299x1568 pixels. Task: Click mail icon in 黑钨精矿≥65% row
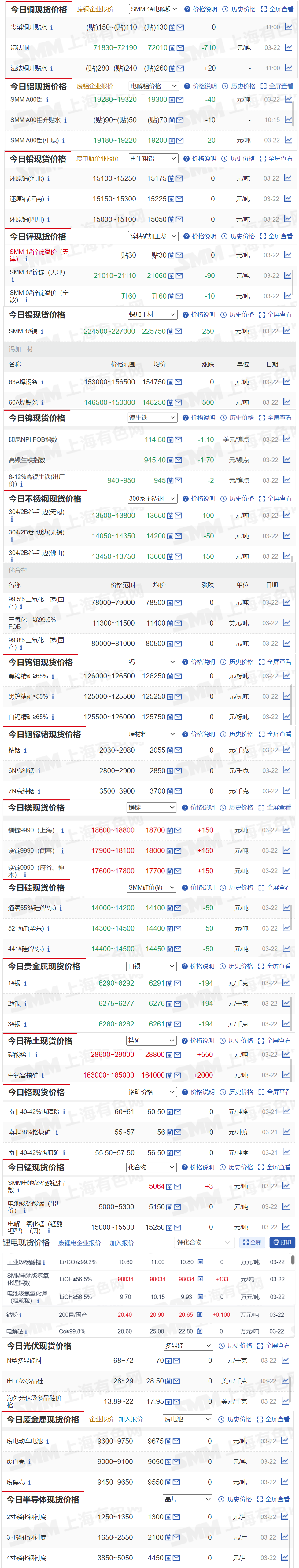[x=178, y=676]
